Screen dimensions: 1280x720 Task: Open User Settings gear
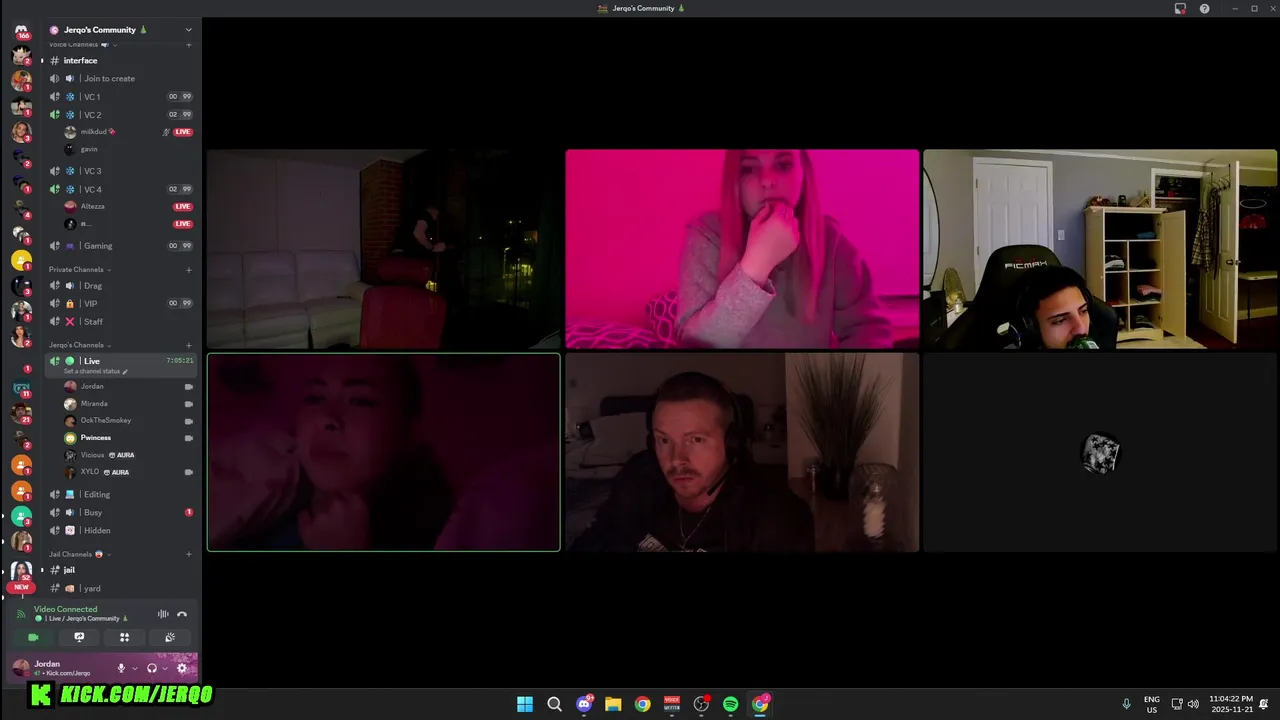[182, 668]
